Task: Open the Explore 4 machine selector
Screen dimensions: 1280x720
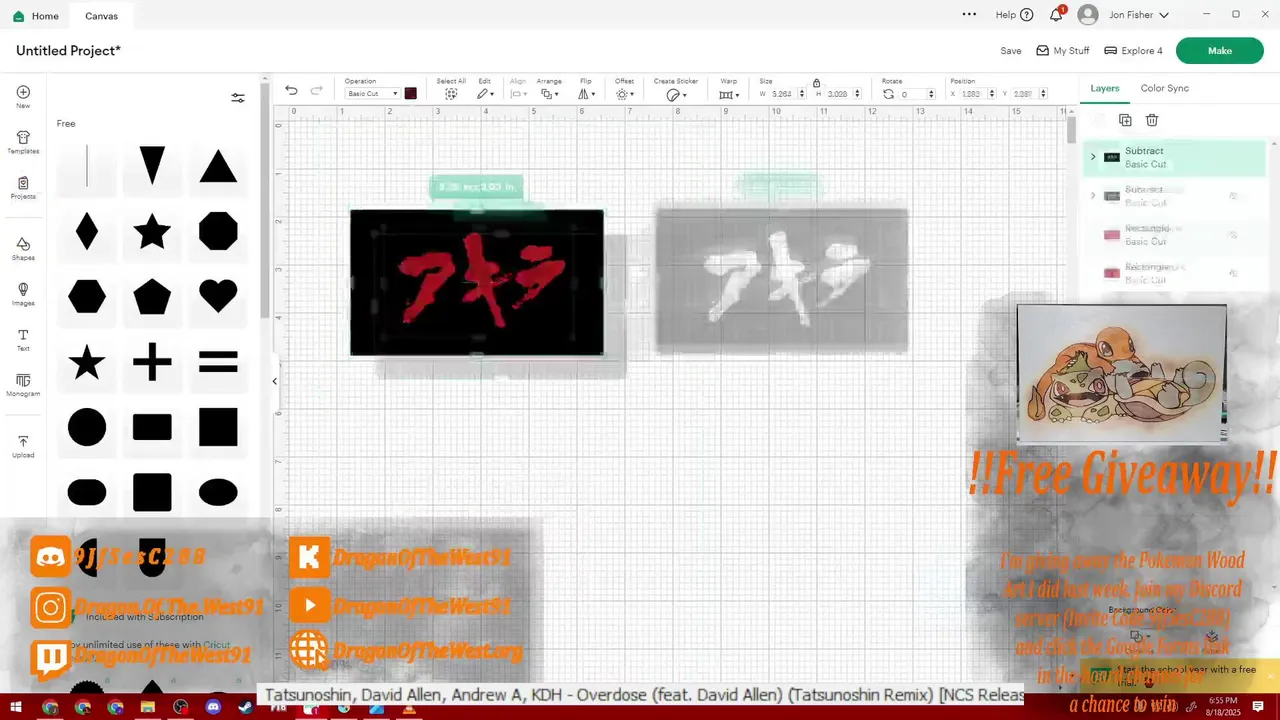Action: 1133,51
